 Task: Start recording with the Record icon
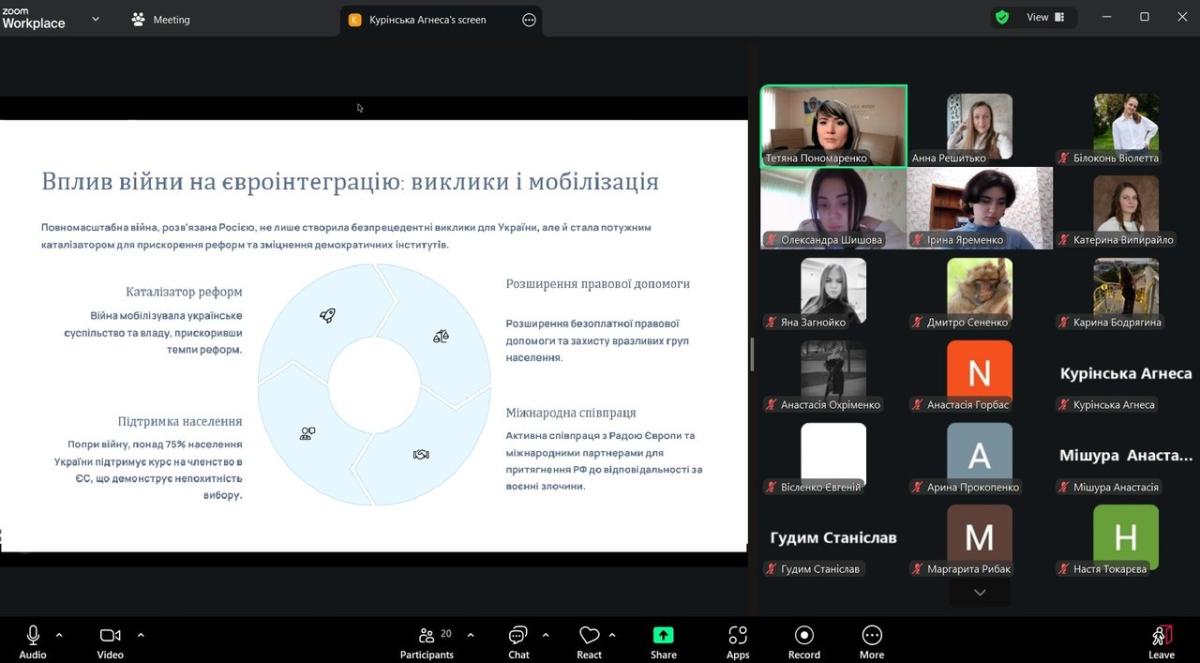coord(804,636)
